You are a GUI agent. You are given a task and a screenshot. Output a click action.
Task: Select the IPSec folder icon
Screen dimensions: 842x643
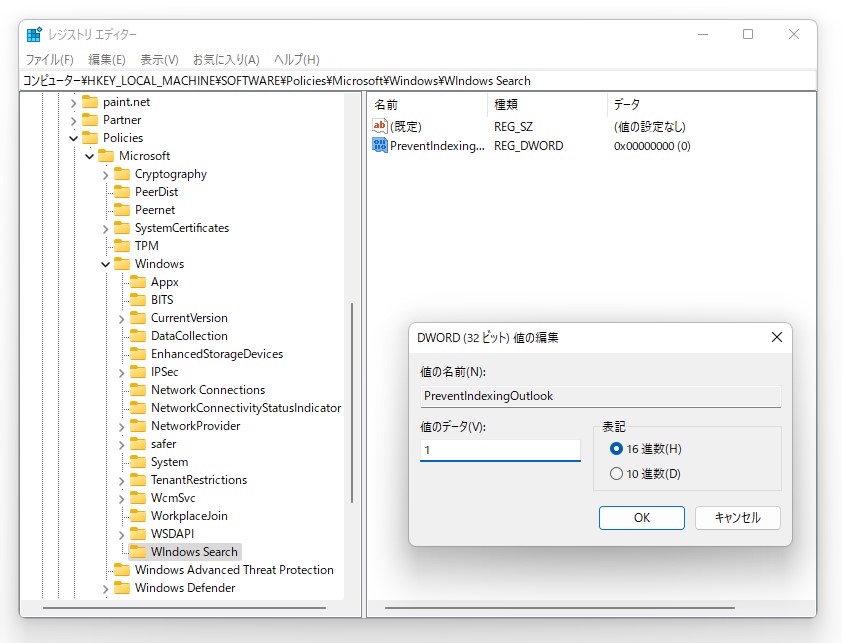point(140,371)
